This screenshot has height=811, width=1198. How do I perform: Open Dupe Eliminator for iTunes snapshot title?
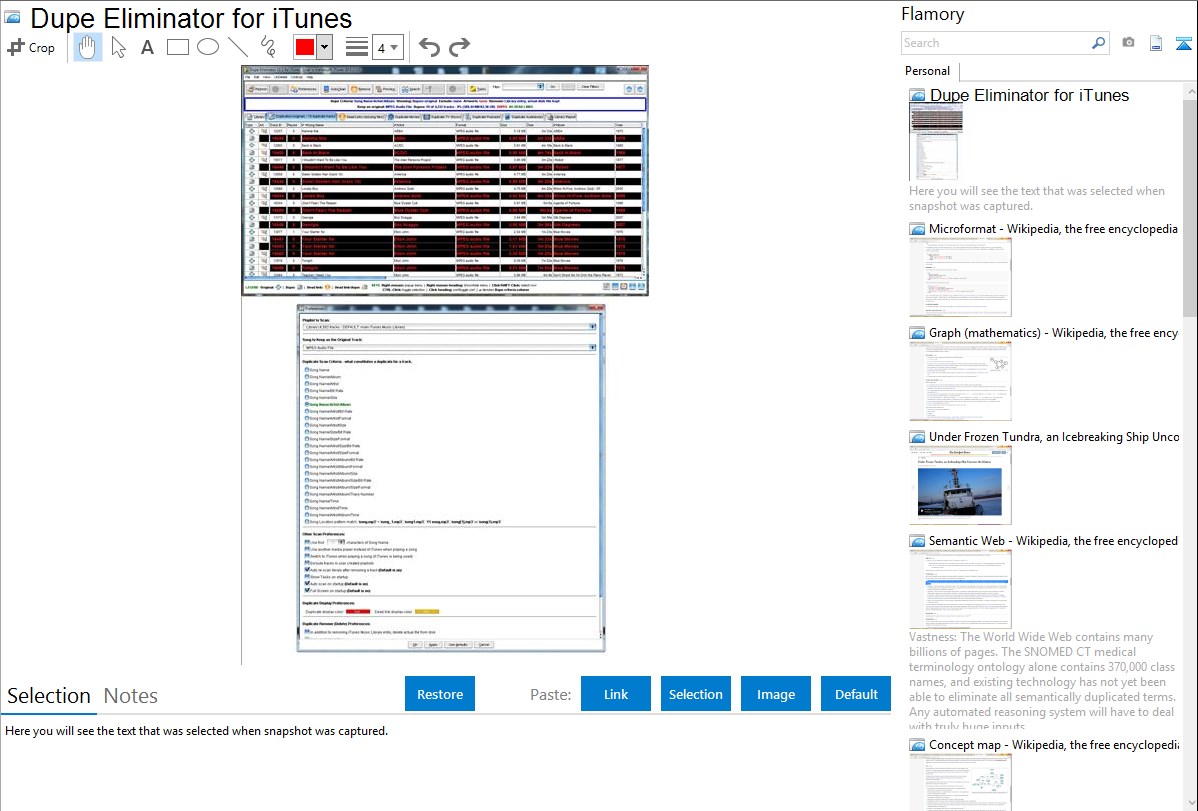click(x=1029, y=96)
